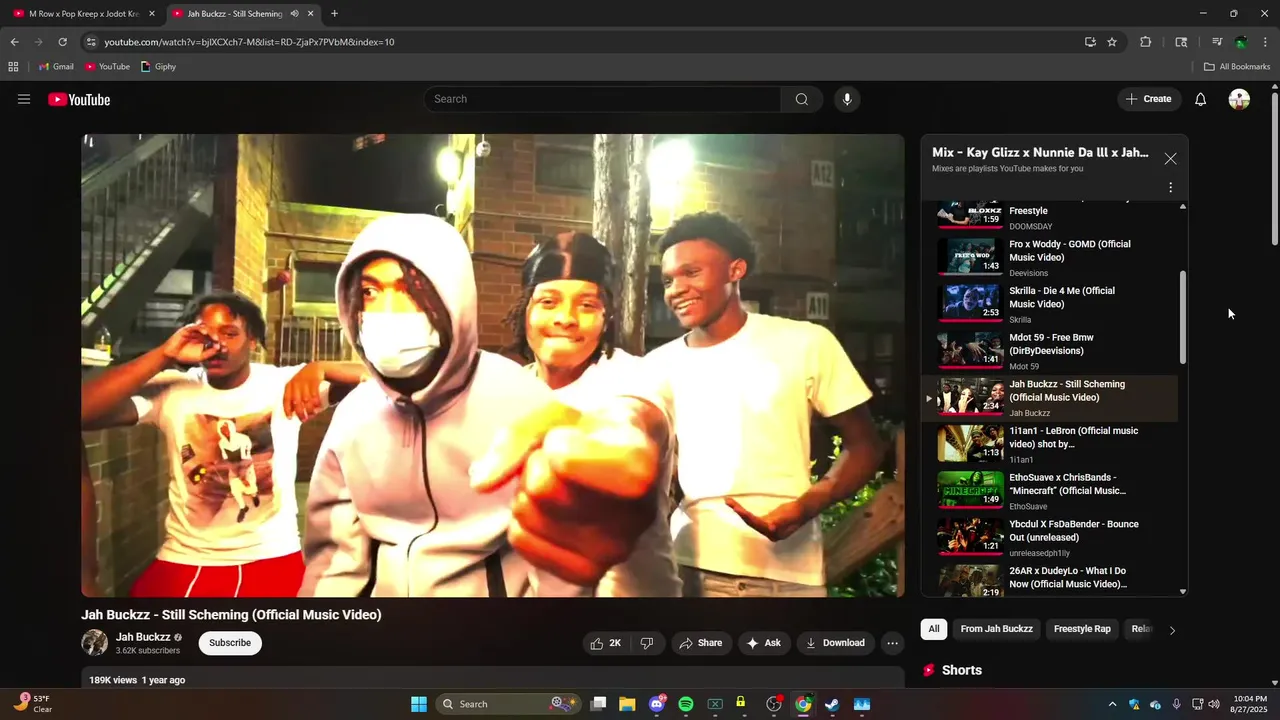The image size is (1280, 720).
Task: Start voice search with the microphone icon
Action: click(847, 99)
